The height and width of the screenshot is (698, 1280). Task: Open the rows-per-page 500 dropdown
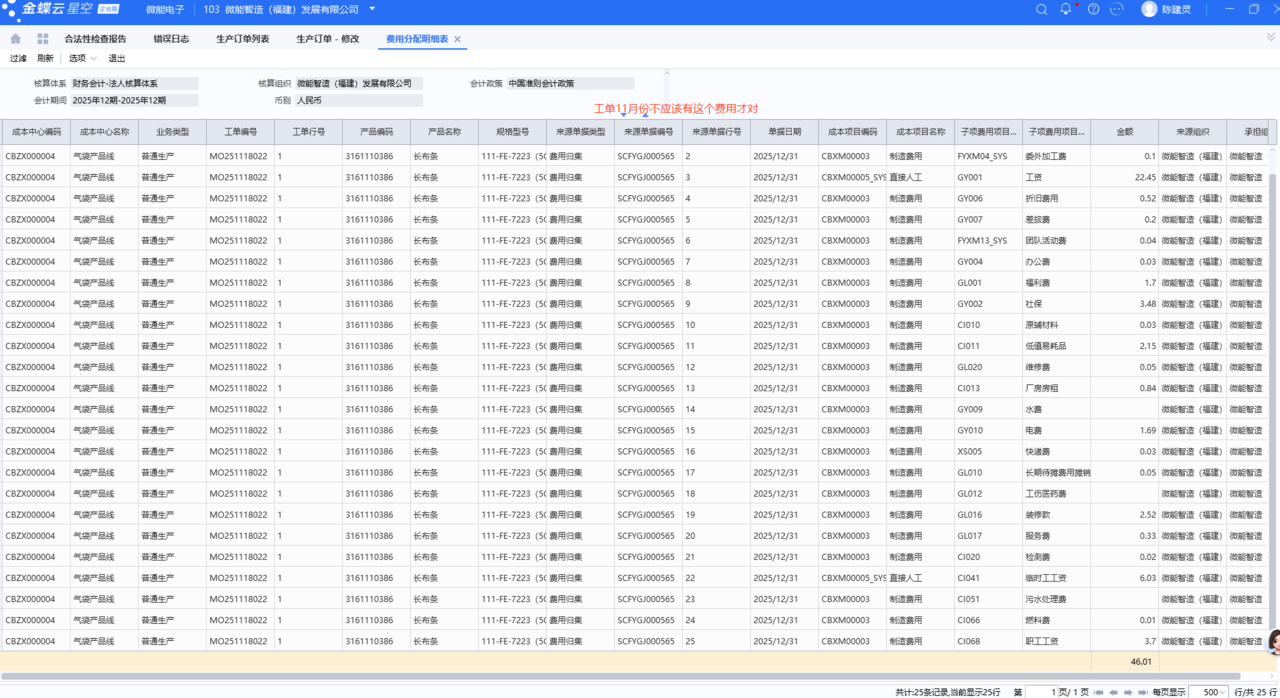click(x=1209, y=692)
